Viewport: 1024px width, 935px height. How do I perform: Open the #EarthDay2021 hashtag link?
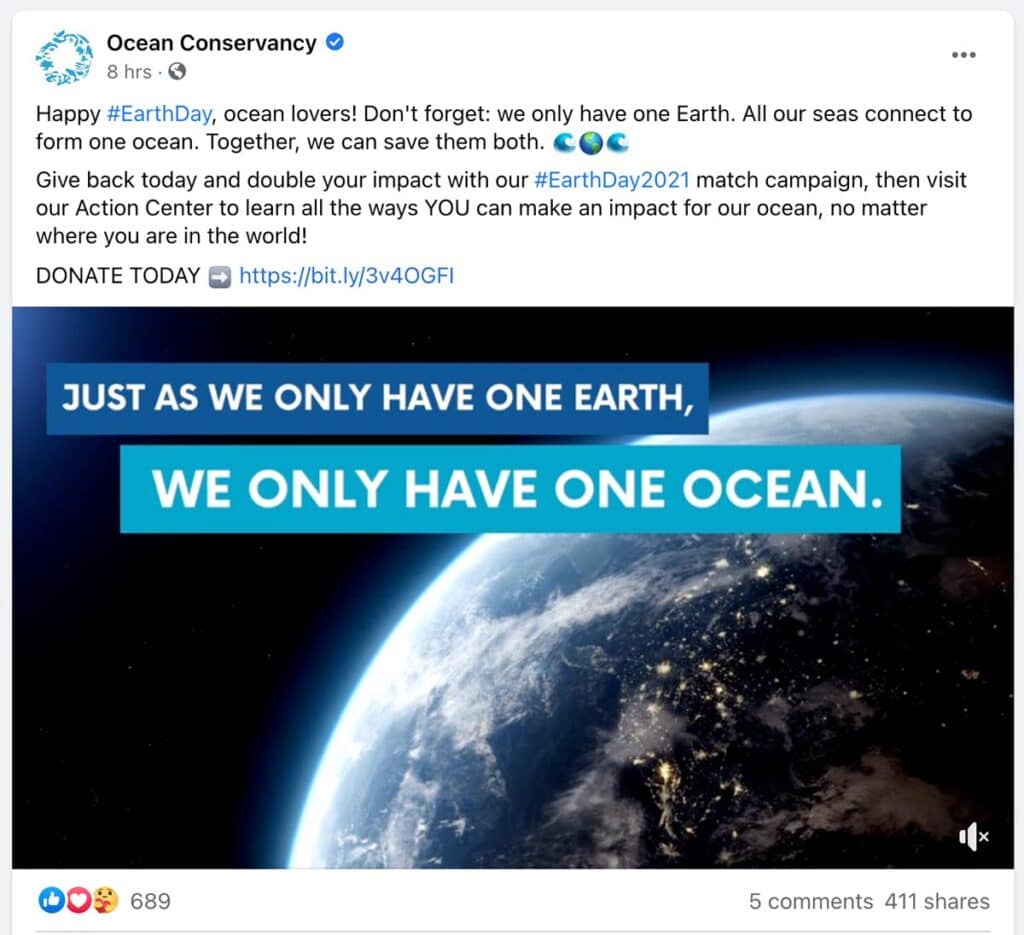coord(611,180)
